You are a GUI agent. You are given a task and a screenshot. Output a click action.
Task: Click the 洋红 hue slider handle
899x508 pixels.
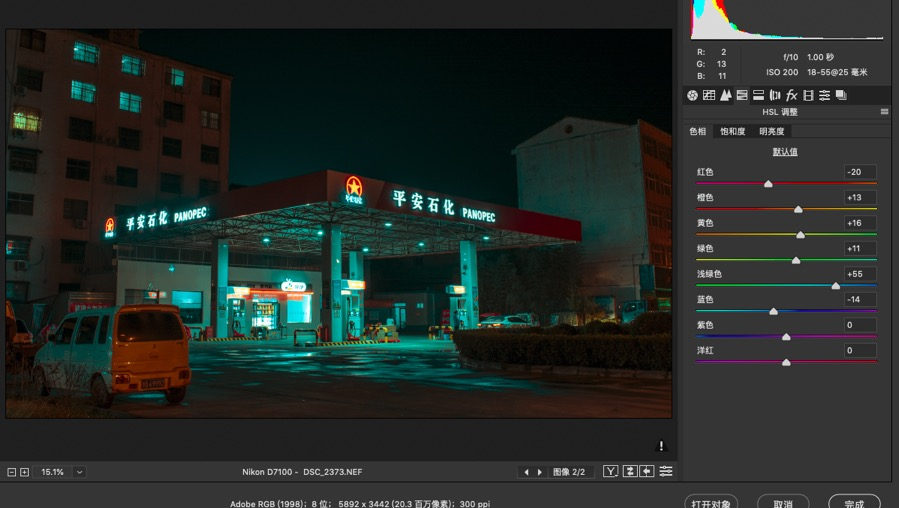[x=787, y=362]
